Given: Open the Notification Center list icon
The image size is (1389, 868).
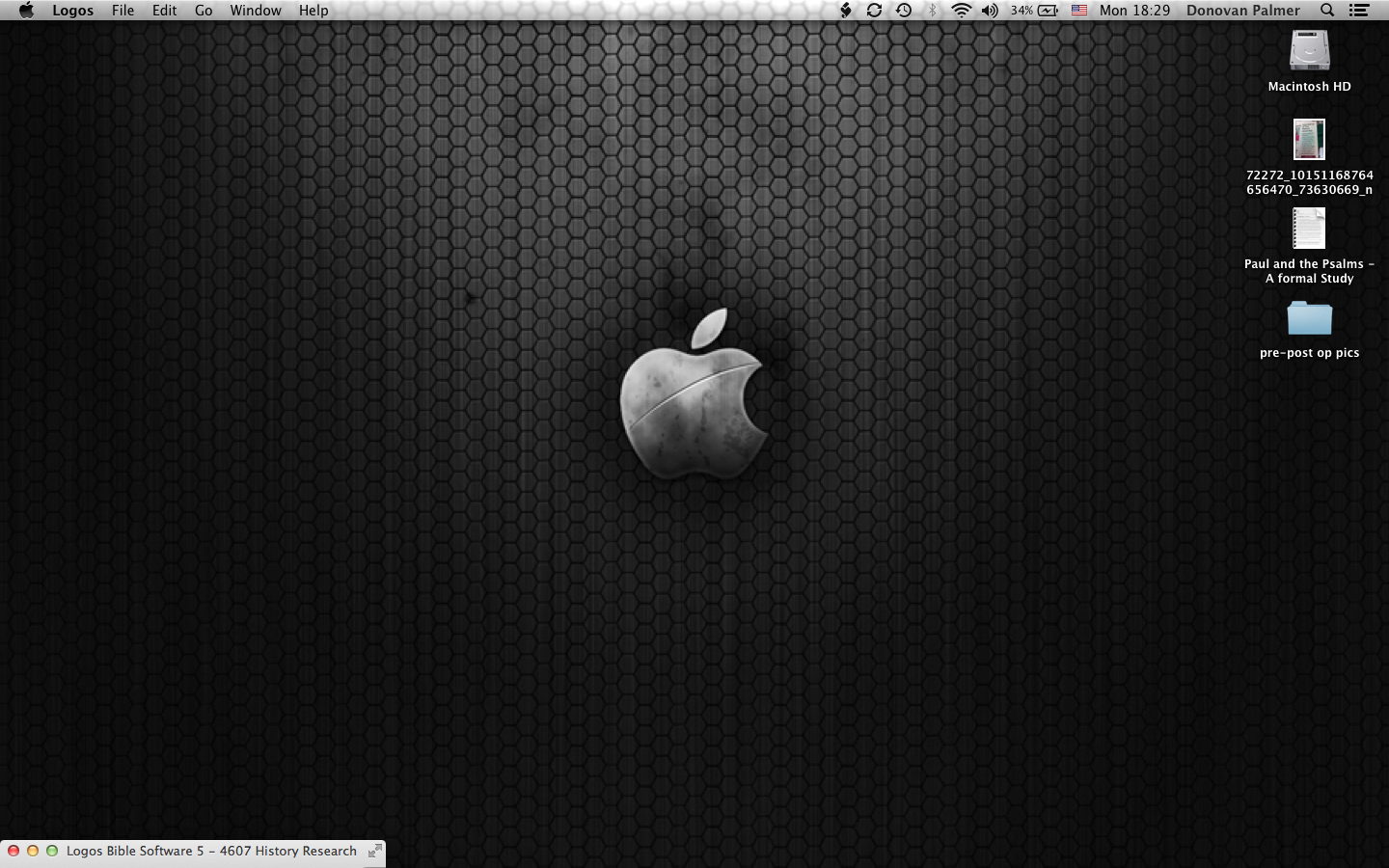Looking at the screenshot, I should click(1359, 11).
